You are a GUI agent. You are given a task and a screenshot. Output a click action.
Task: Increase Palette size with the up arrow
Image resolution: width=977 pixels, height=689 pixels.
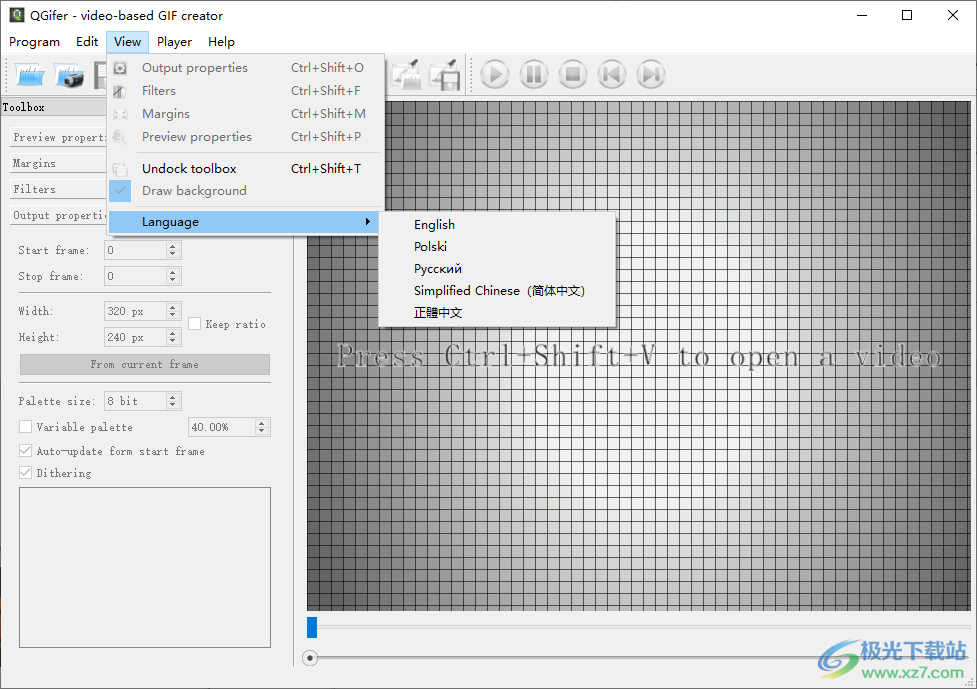[x=173, y=397]
